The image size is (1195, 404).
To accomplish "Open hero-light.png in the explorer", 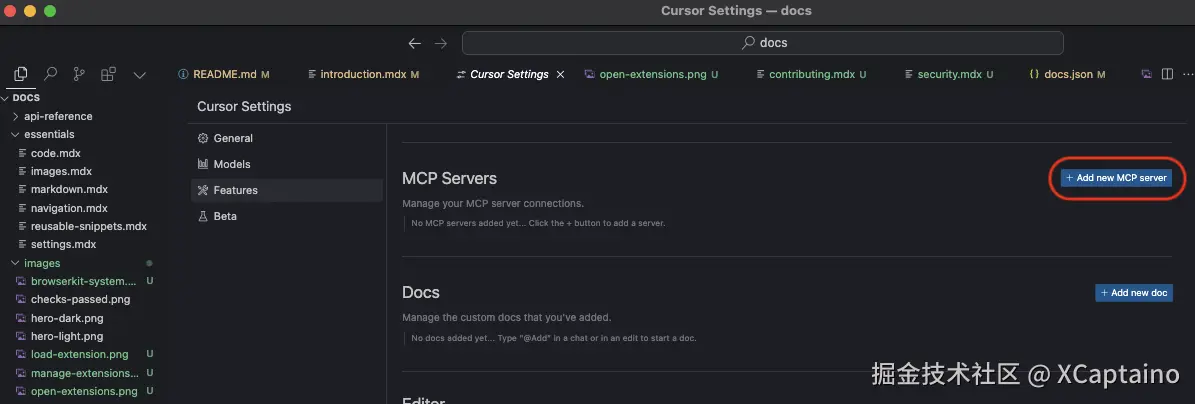I will (67, 336).
